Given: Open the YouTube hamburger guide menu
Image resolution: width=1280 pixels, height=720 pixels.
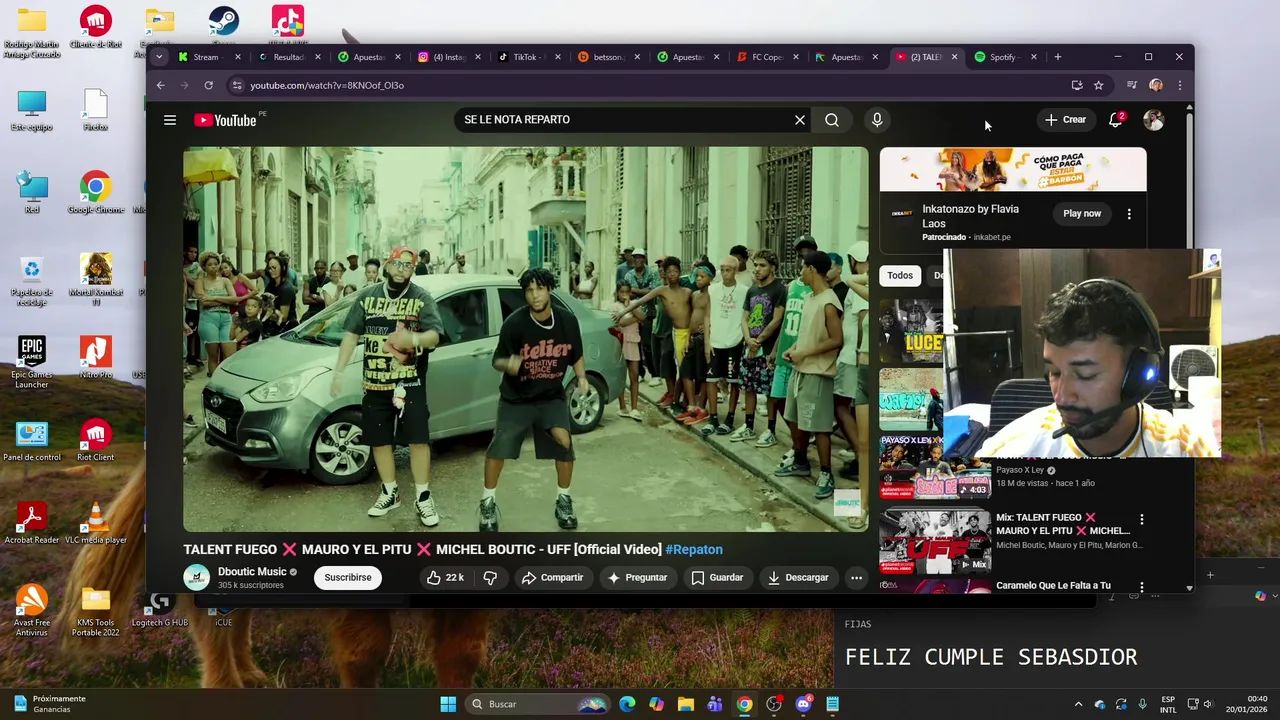Looking at the screenshot, I should pyautogui.click(x=170, y=120).
